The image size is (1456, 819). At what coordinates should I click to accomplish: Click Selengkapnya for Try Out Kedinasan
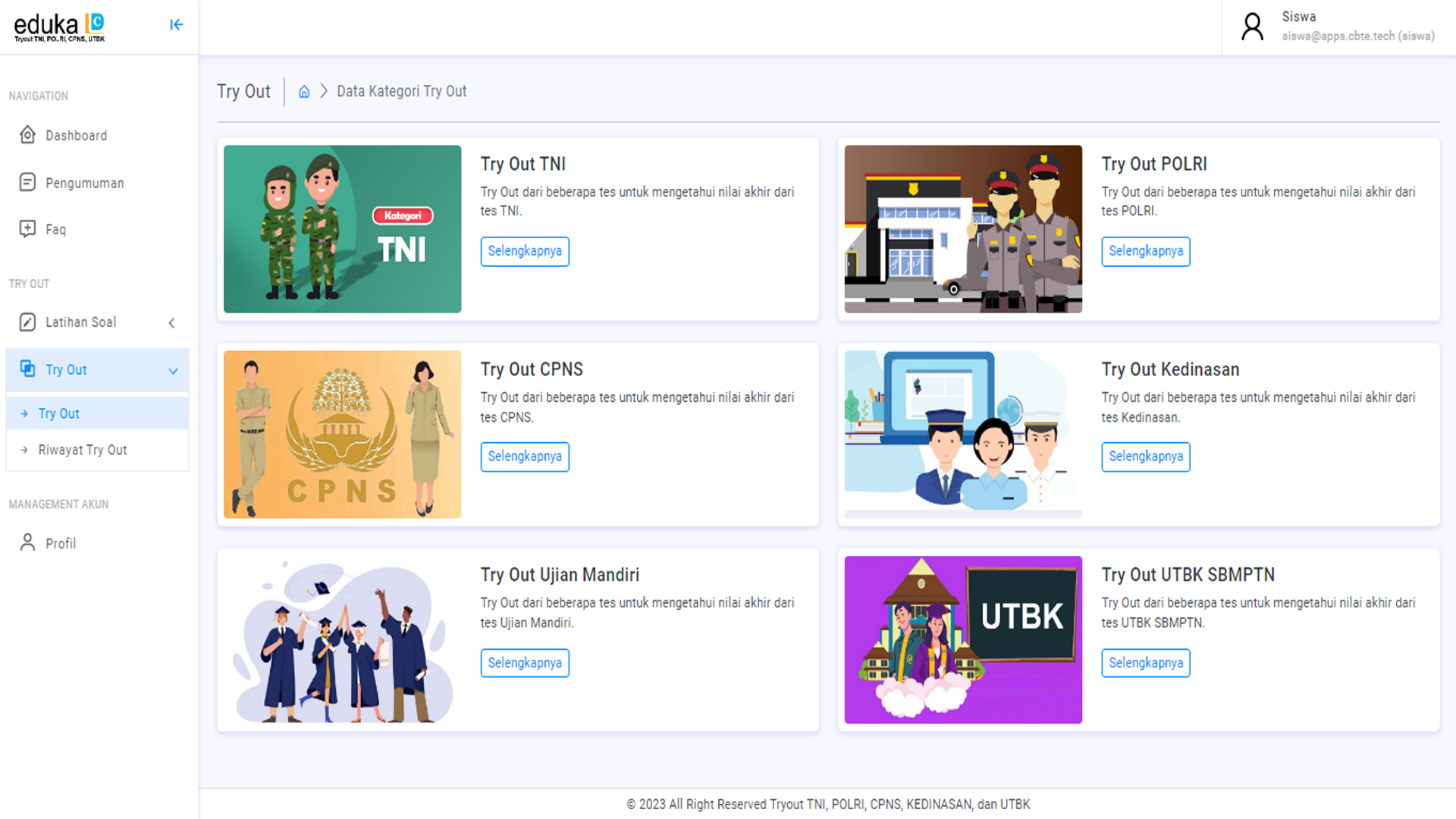(1145, 457)
